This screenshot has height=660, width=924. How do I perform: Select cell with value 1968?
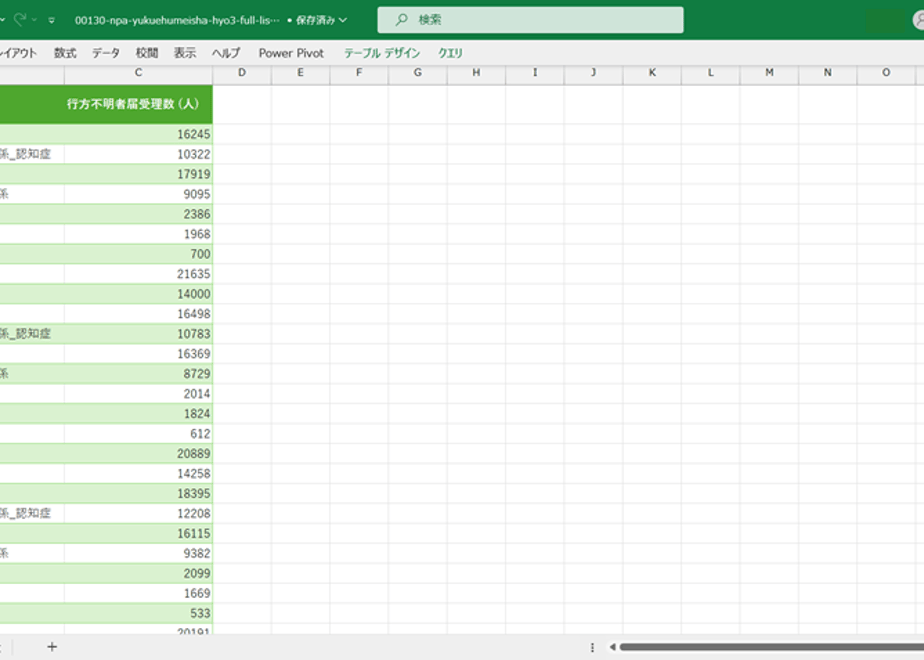(x=138, y=235)
